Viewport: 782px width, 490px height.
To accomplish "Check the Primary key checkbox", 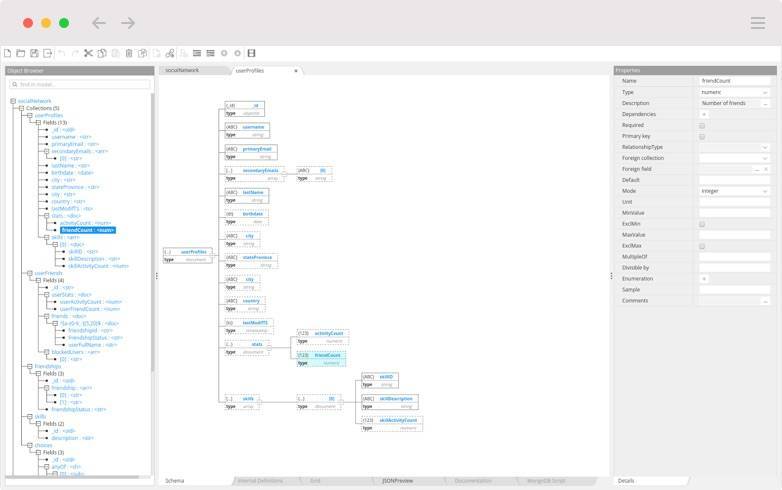I will coord(702,136).
